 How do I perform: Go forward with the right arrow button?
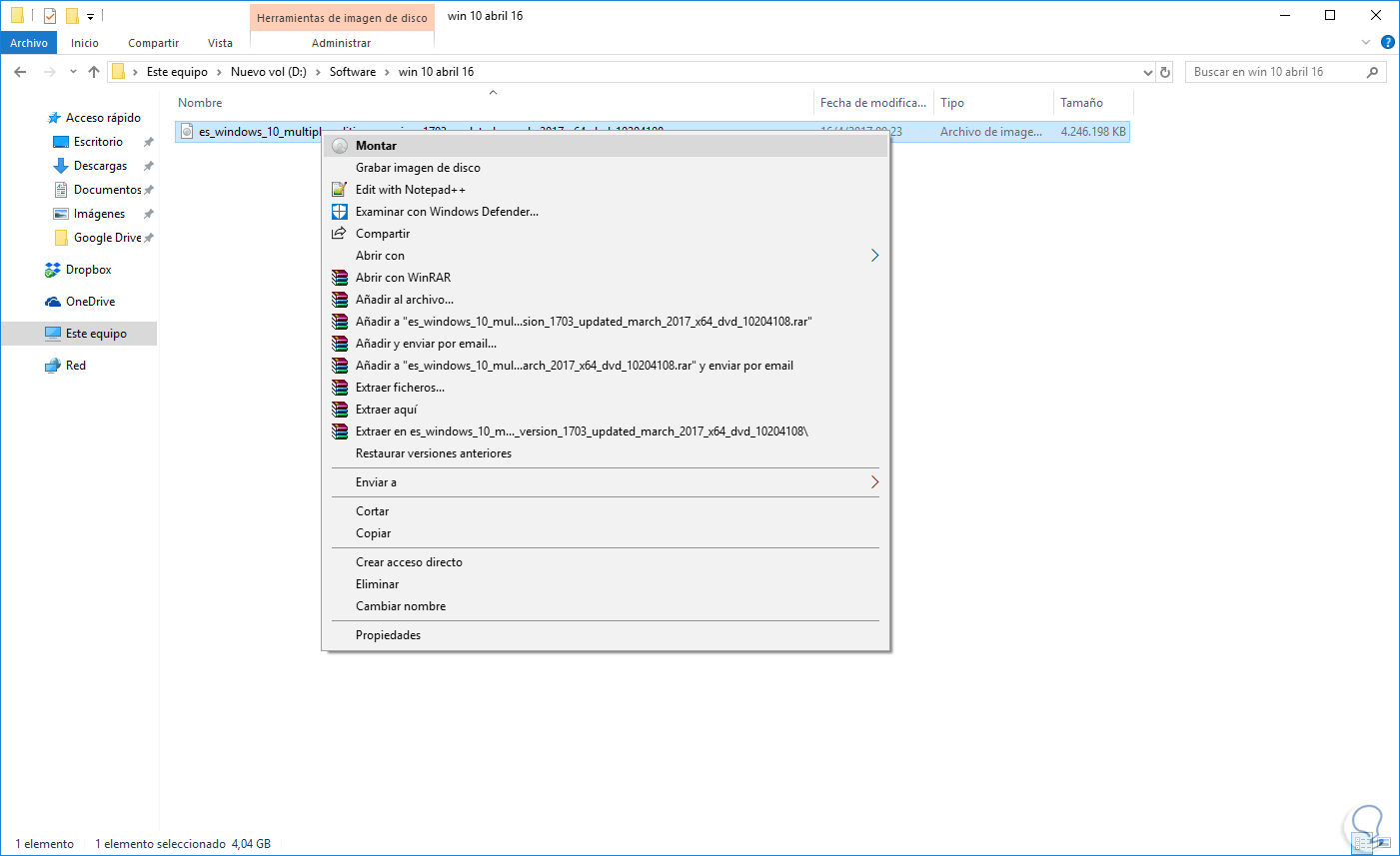coord(50,72)
